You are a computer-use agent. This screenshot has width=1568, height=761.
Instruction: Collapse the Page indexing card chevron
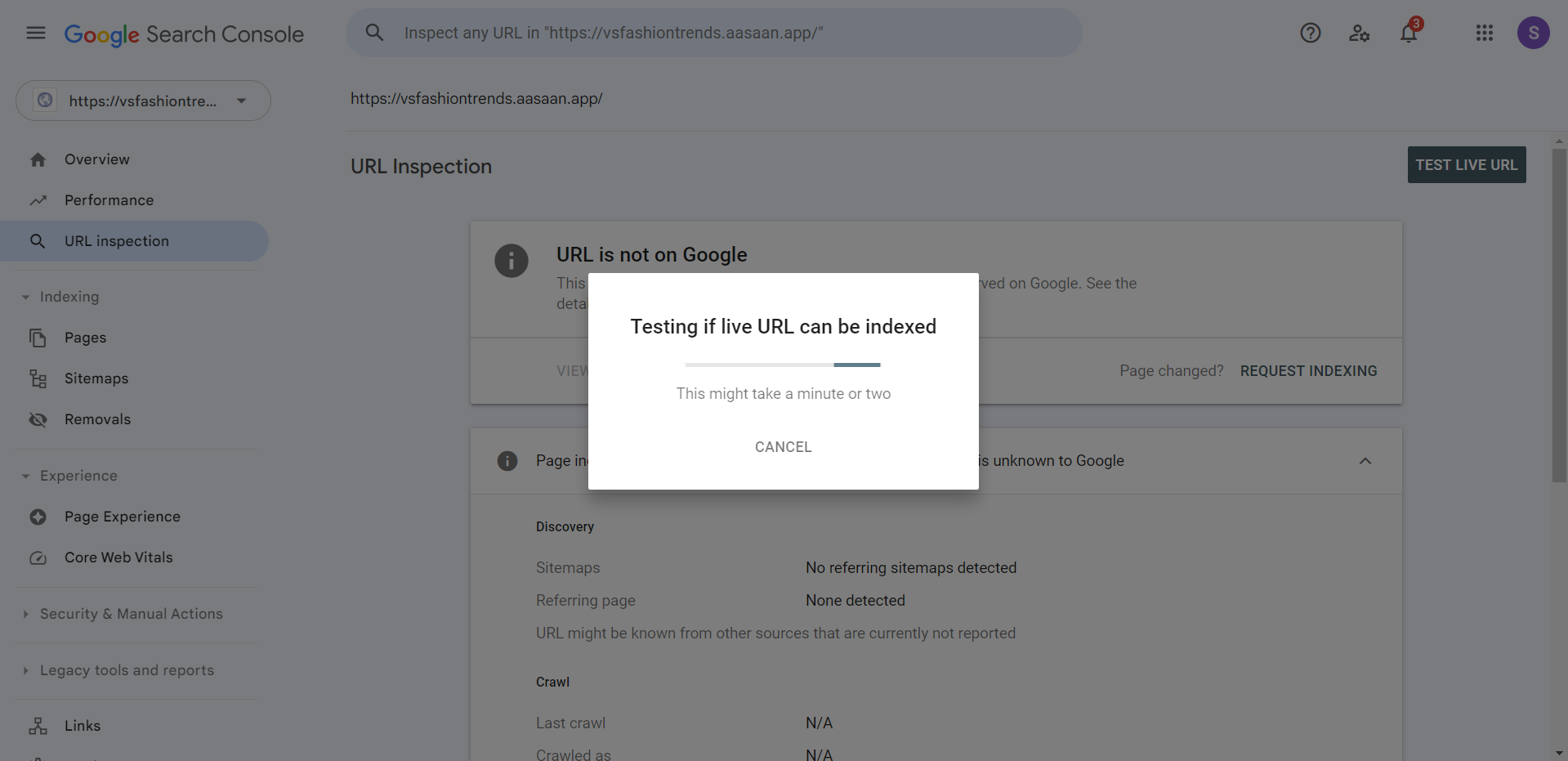click(x=1365, y=461)
